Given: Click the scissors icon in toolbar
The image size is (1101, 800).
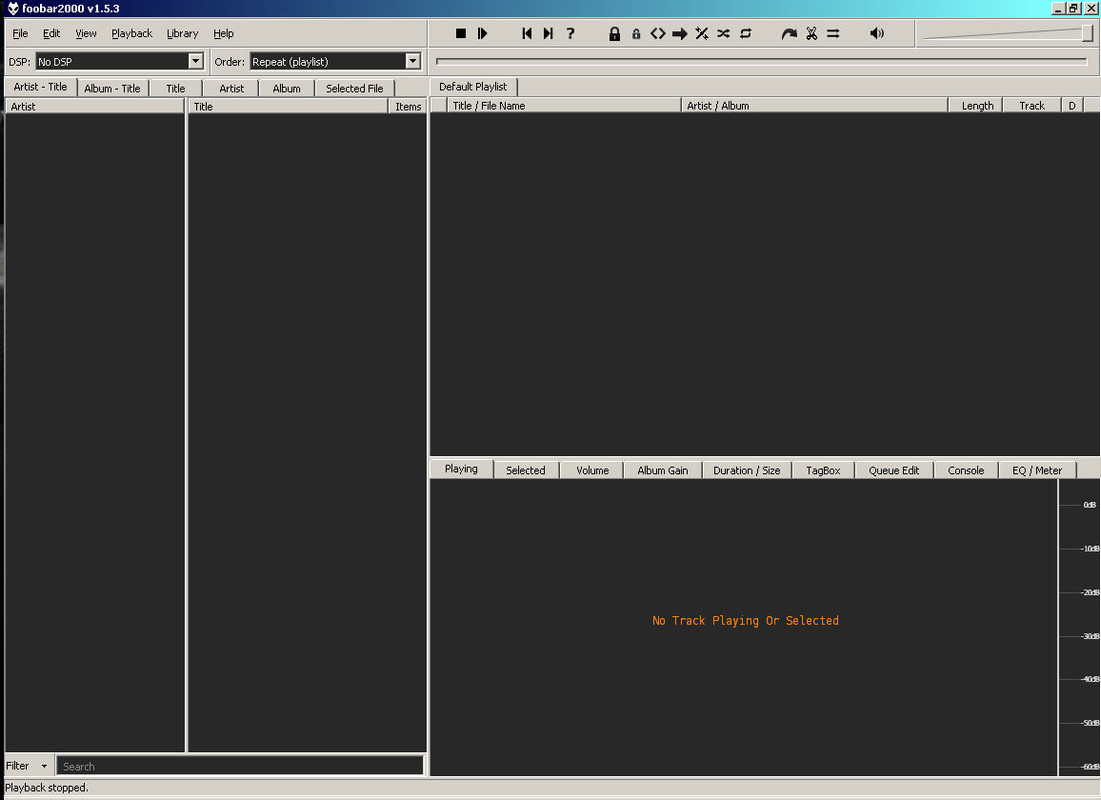Looking at the screenshot, I should 812,33.
